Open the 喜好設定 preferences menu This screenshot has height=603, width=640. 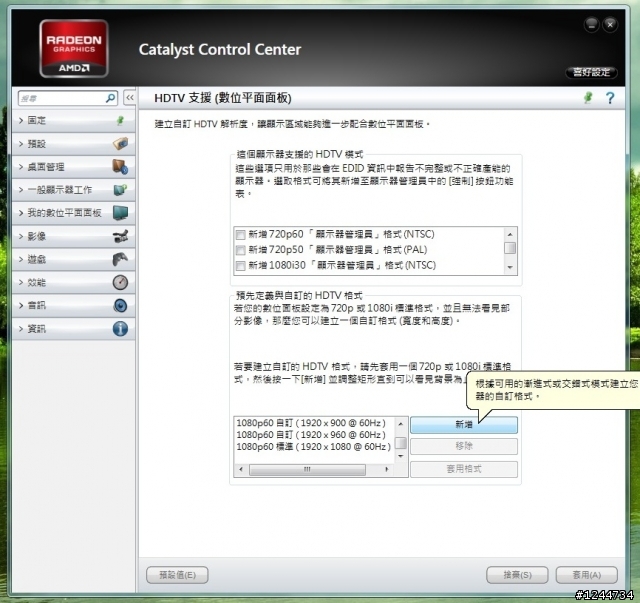pos(591,72)
